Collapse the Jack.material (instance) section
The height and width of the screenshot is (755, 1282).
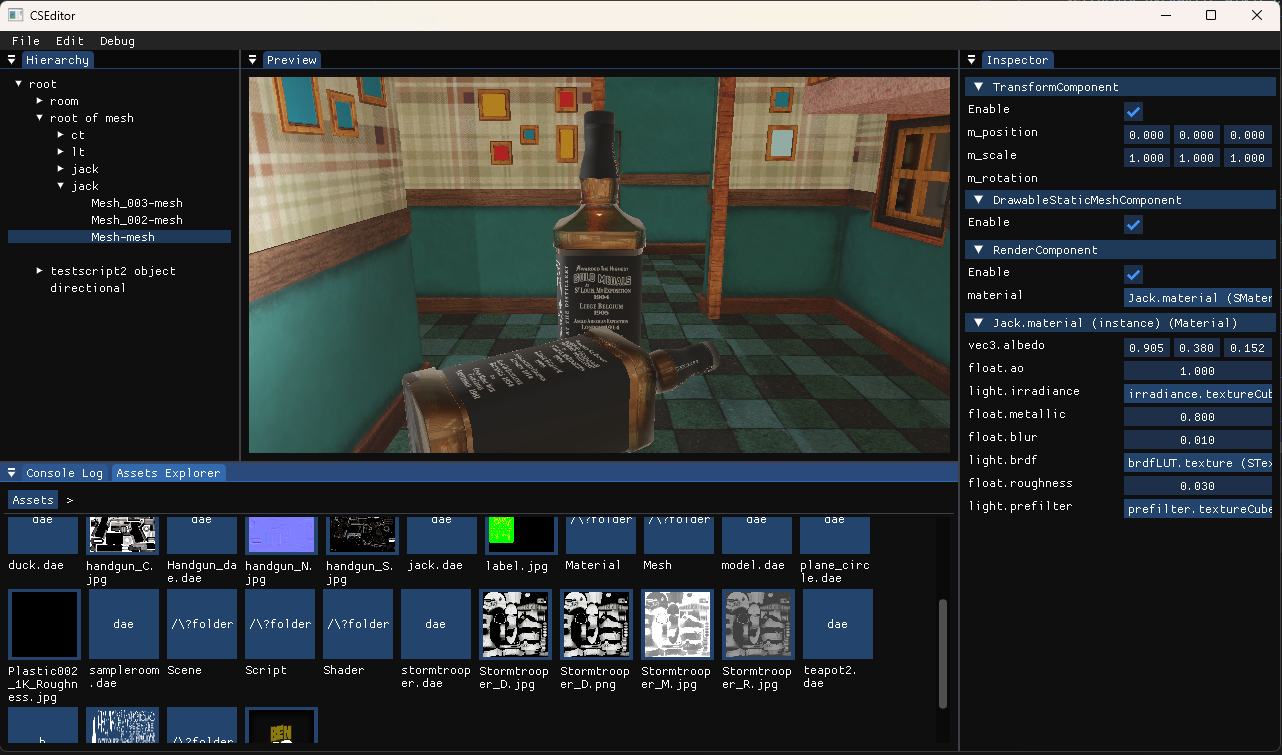click(x=980, y=323)
